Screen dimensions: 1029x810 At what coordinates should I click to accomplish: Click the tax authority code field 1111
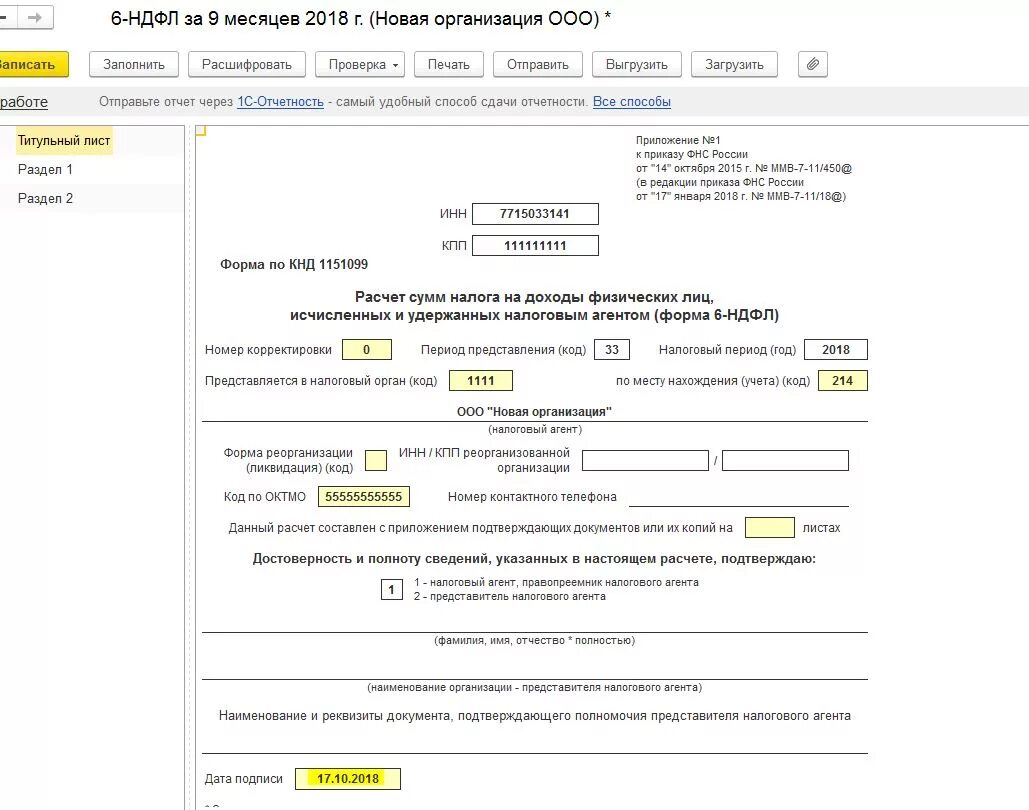pos(481,381)
